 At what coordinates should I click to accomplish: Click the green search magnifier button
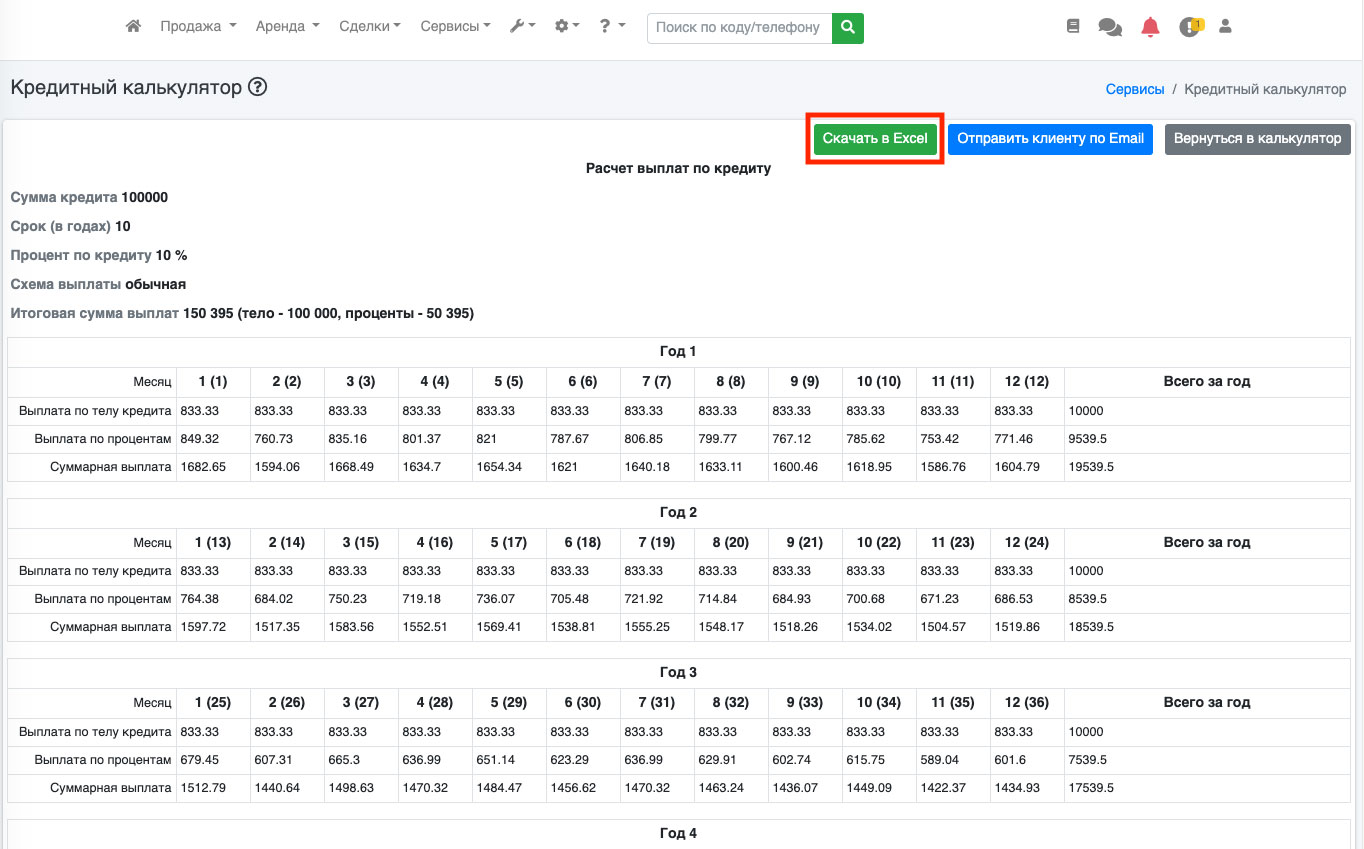847,28
